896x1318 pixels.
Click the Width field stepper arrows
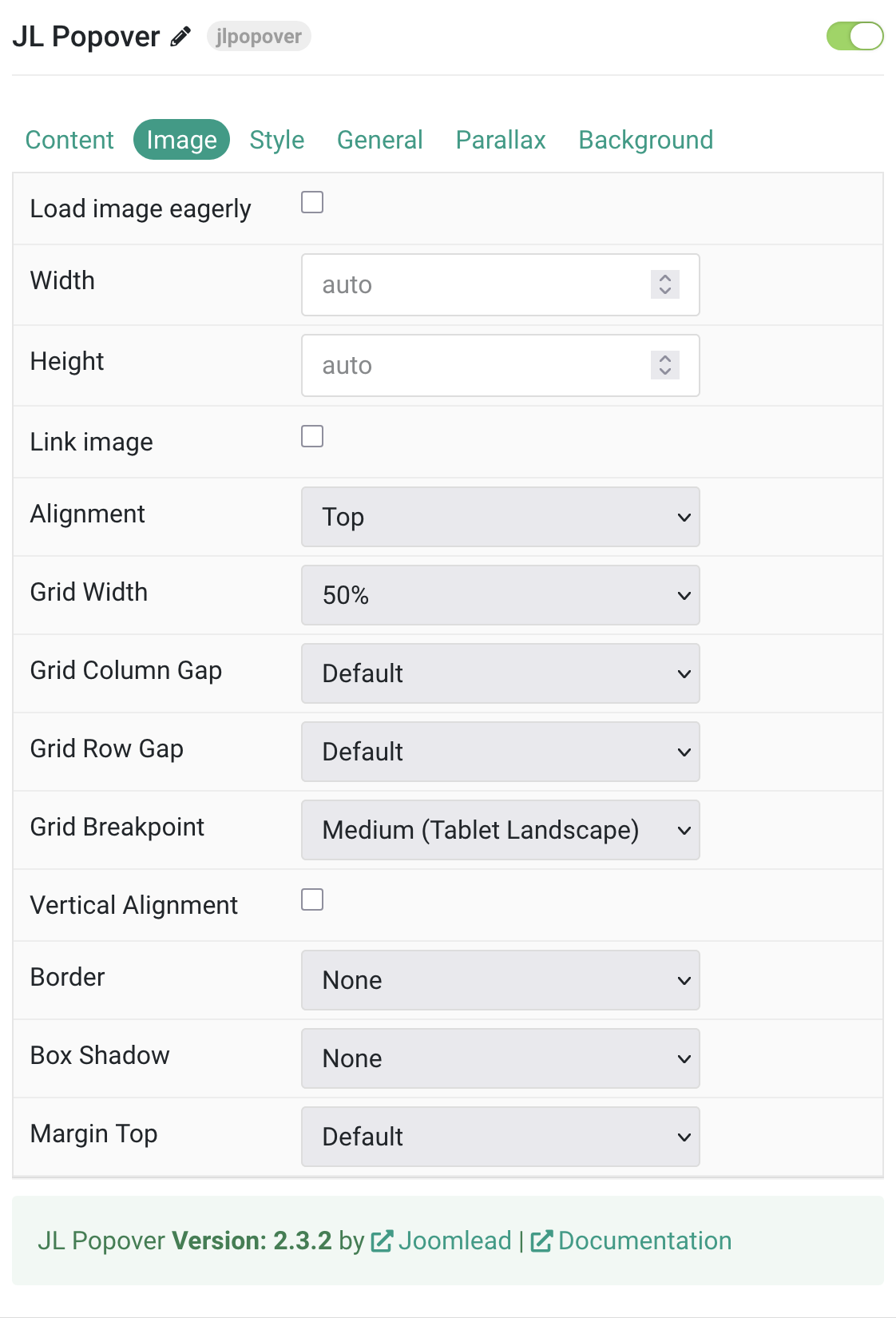[x=665, y=284]
